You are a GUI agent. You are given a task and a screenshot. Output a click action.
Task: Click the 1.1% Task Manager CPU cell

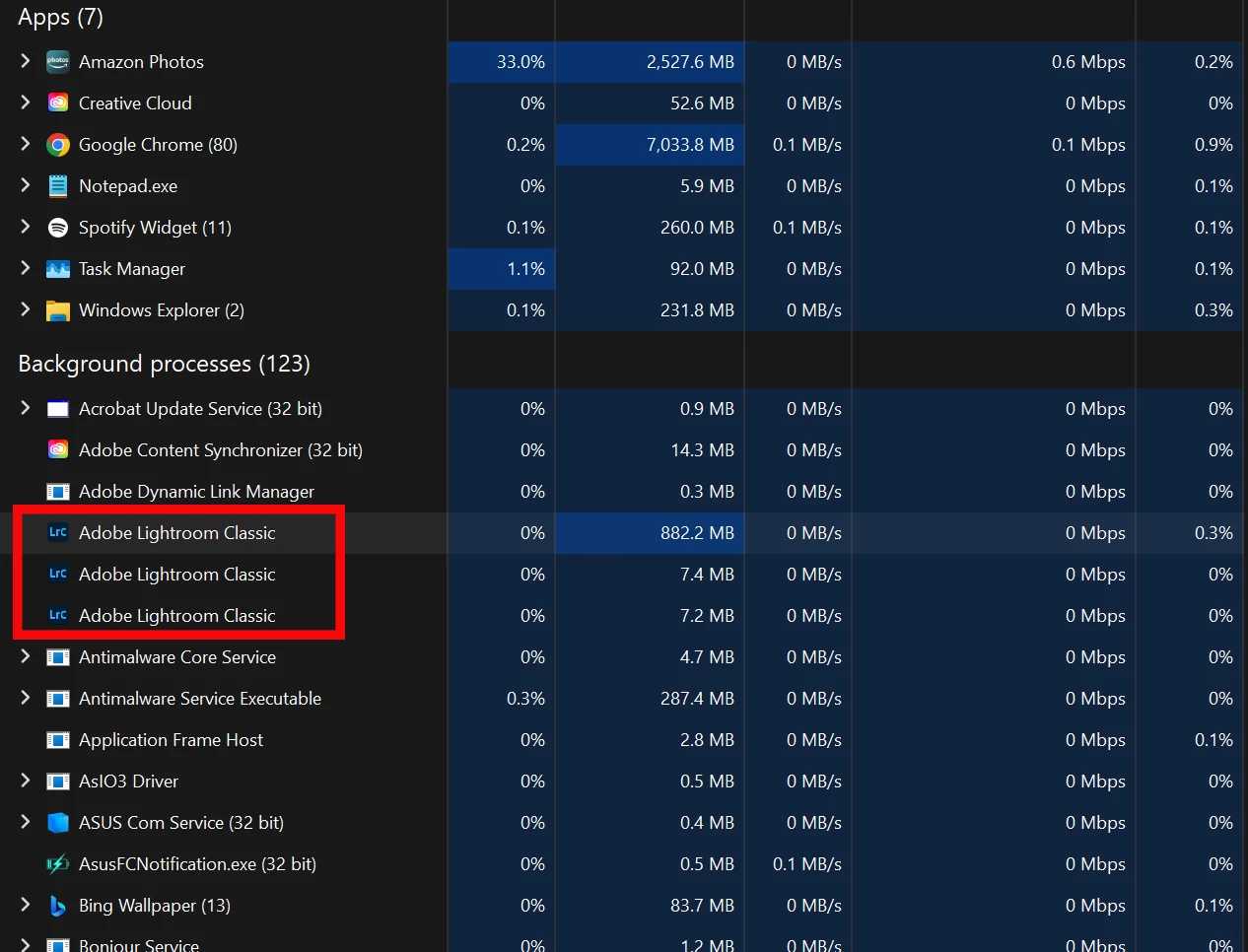click(502, 269)
